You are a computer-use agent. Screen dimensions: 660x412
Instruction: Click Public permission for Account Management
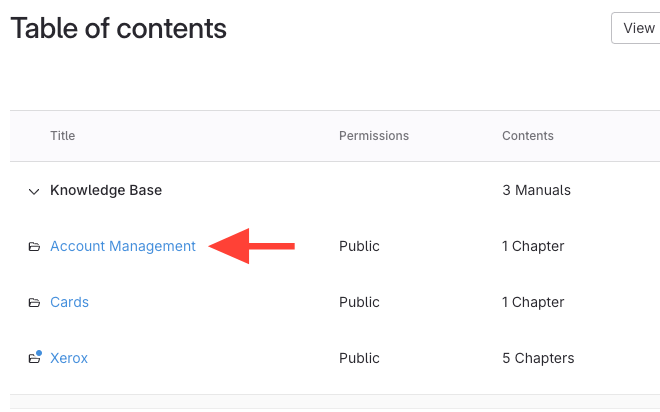coord(359,246)
